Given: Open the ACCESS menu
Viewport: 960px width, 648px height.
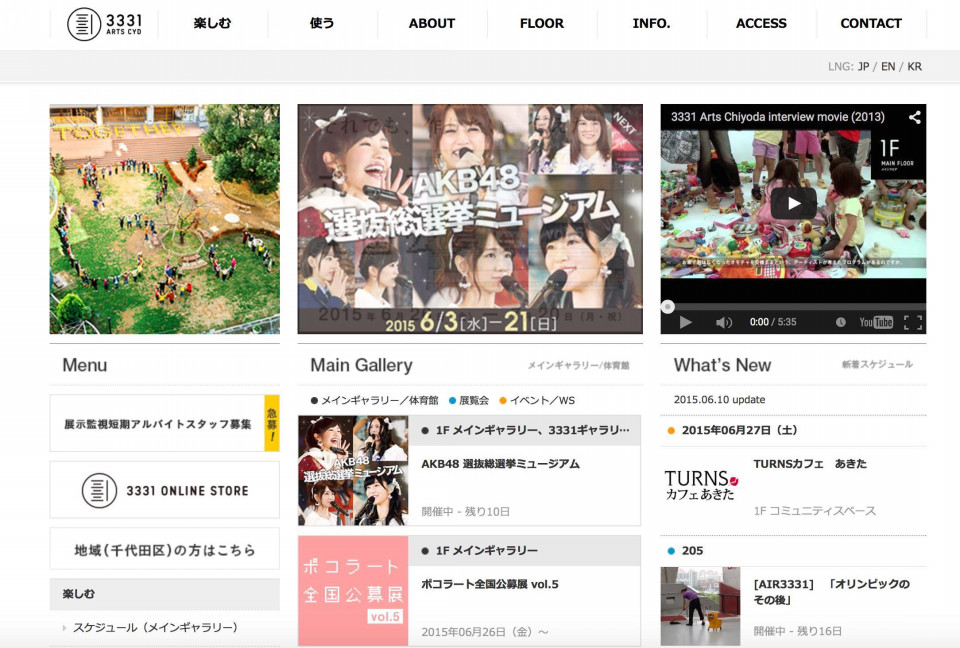Looking at the screenshot, I should point(761,23).
